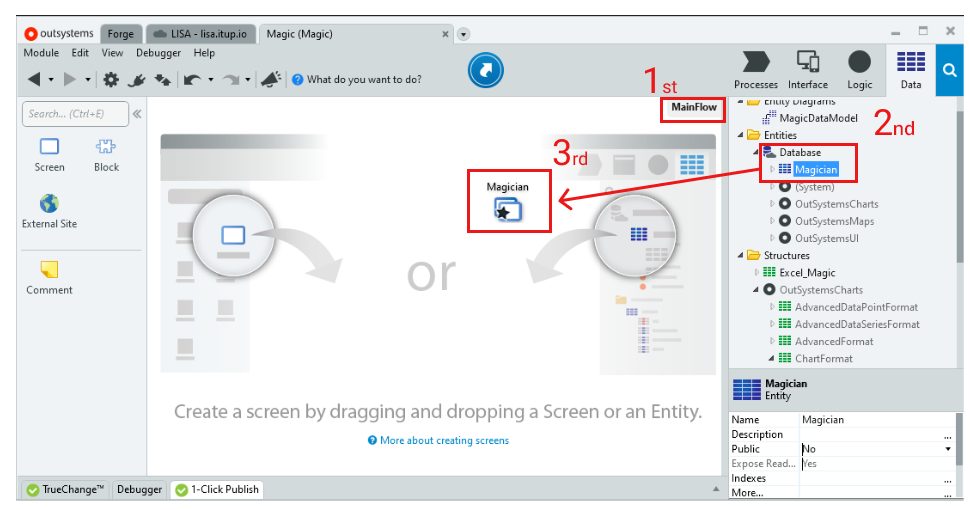Open the Interface layer
This screenshot has width=970, height=510.
[807, 71]
